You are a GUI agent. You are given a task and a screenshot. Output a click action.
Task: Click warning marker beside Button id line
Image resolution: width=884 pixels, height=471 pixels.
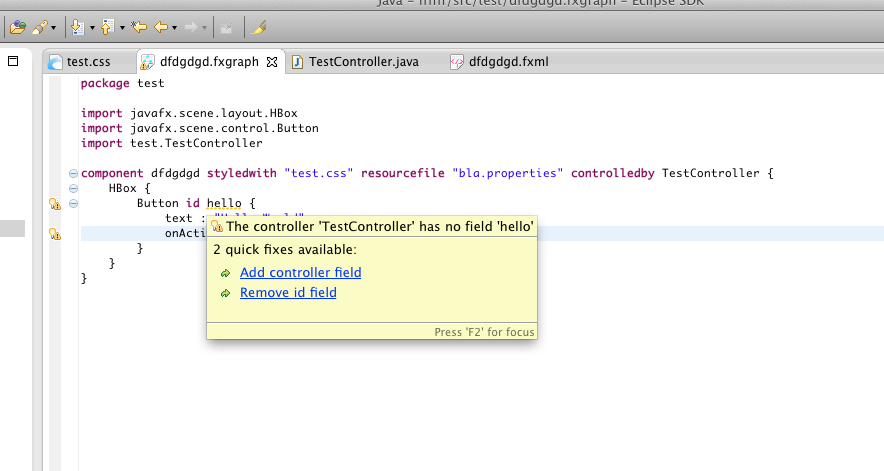pos(55,204)
